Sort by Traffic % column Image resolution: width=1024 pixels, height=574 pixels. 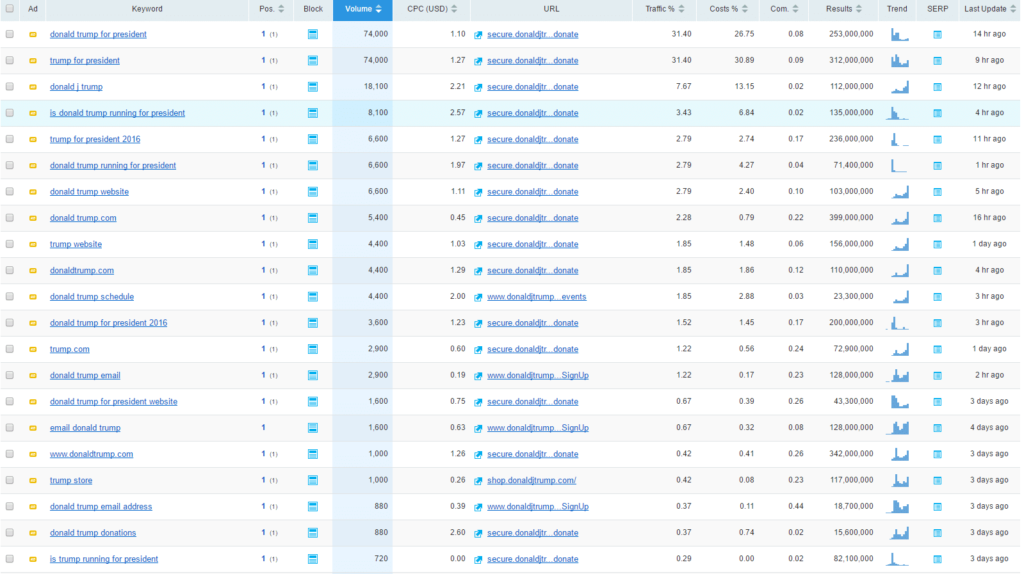pyautogui.click(x=664, y=9)
